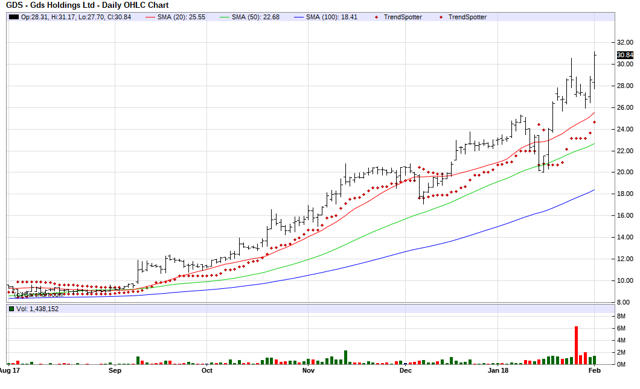The width and height of the screenshot is (640, 389).
Task: Click the 8M volume axis label
Action: [x=621, y=316]
